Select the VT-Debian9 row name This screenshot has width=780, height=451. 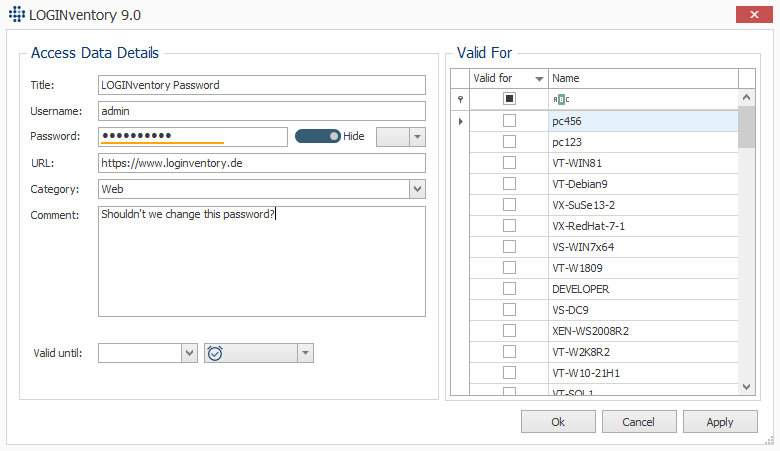click(x=580, y=184)
